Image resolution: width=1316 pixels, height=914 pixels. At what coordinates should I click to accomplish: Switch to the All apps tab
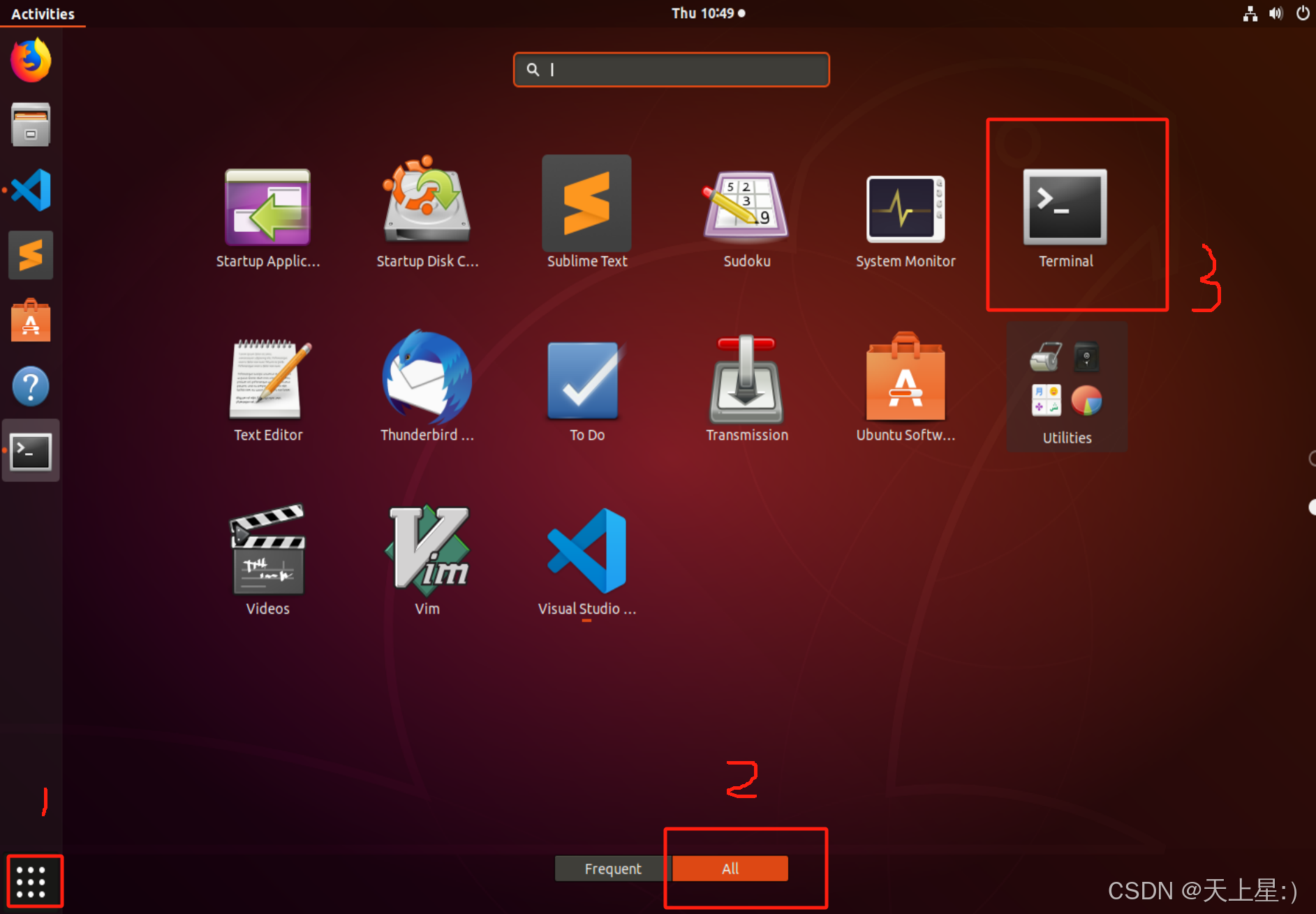730,869
